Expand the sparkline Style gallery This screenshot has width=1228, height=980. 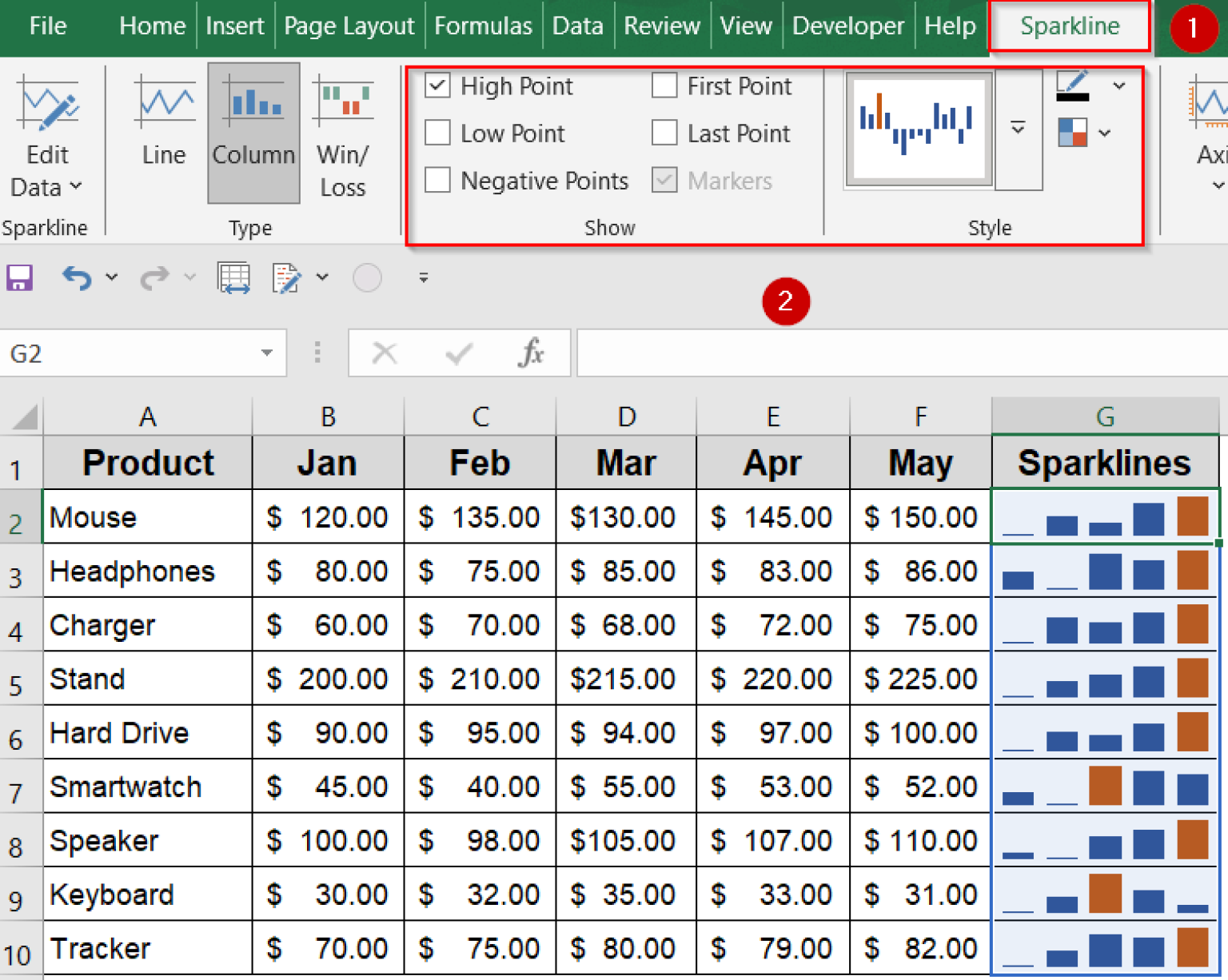point(1018,128)
